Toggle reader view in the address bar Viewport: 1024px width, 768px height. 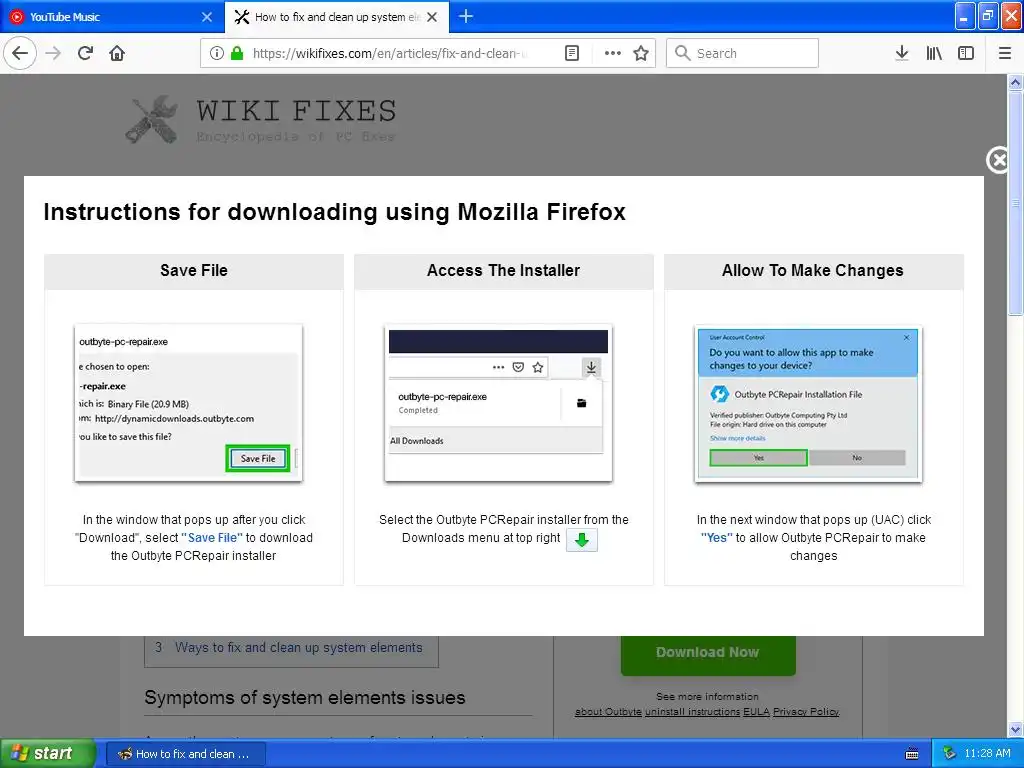coord(571,53)
